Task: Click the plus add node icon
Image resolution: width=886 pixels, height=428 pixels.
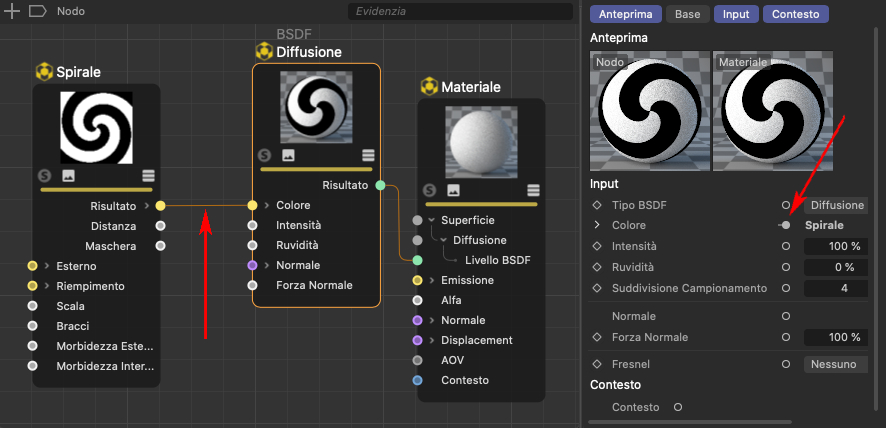Action: 11,11
